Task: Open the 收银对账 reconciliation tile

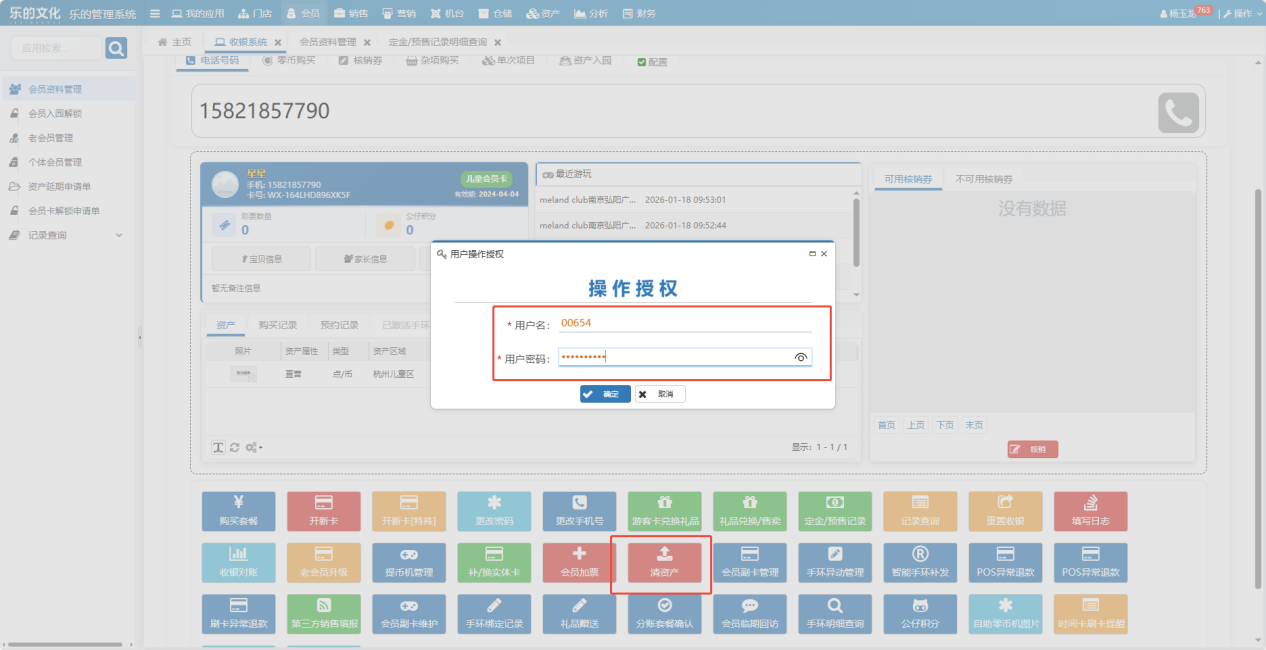Action: pyautogui.click(x=238, y=564)
